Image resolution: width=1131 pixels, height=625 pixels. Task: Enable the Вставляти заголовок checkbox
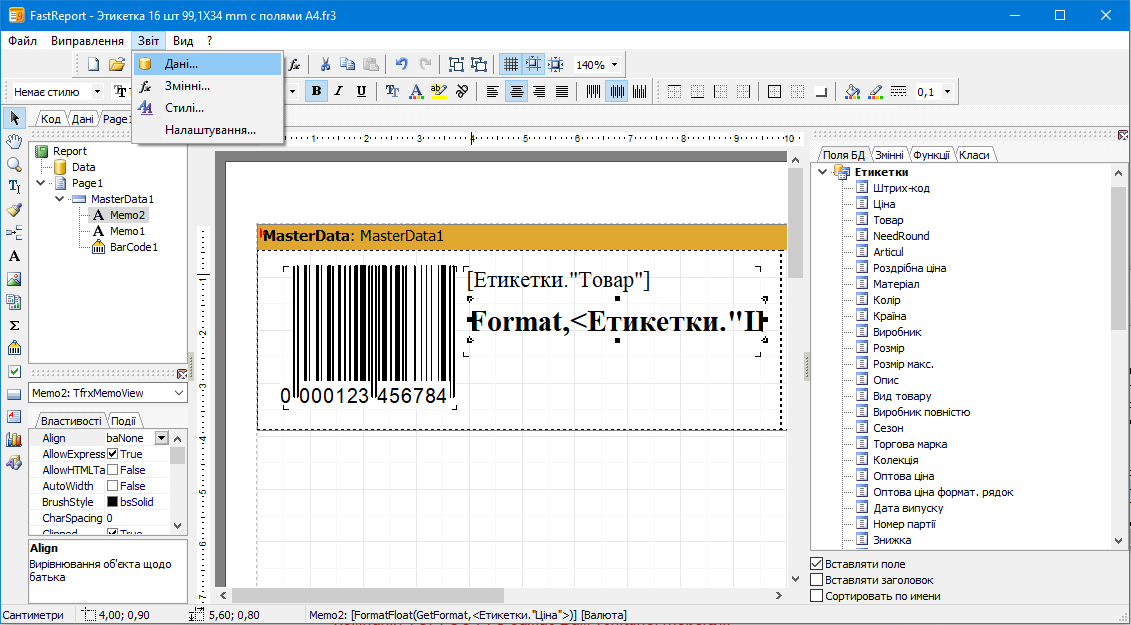817,579
